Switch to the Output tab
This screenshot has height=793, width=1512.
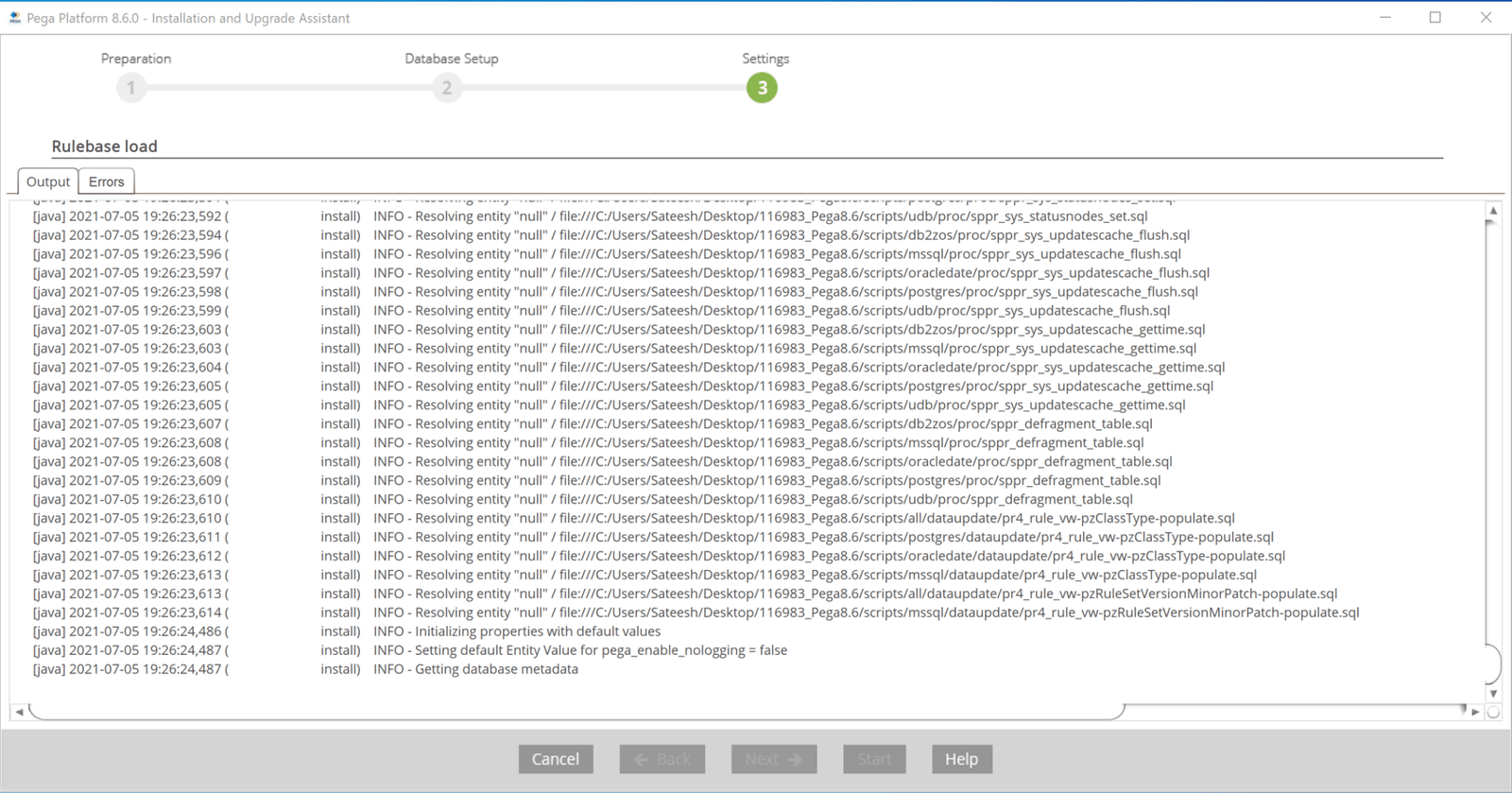48,181
